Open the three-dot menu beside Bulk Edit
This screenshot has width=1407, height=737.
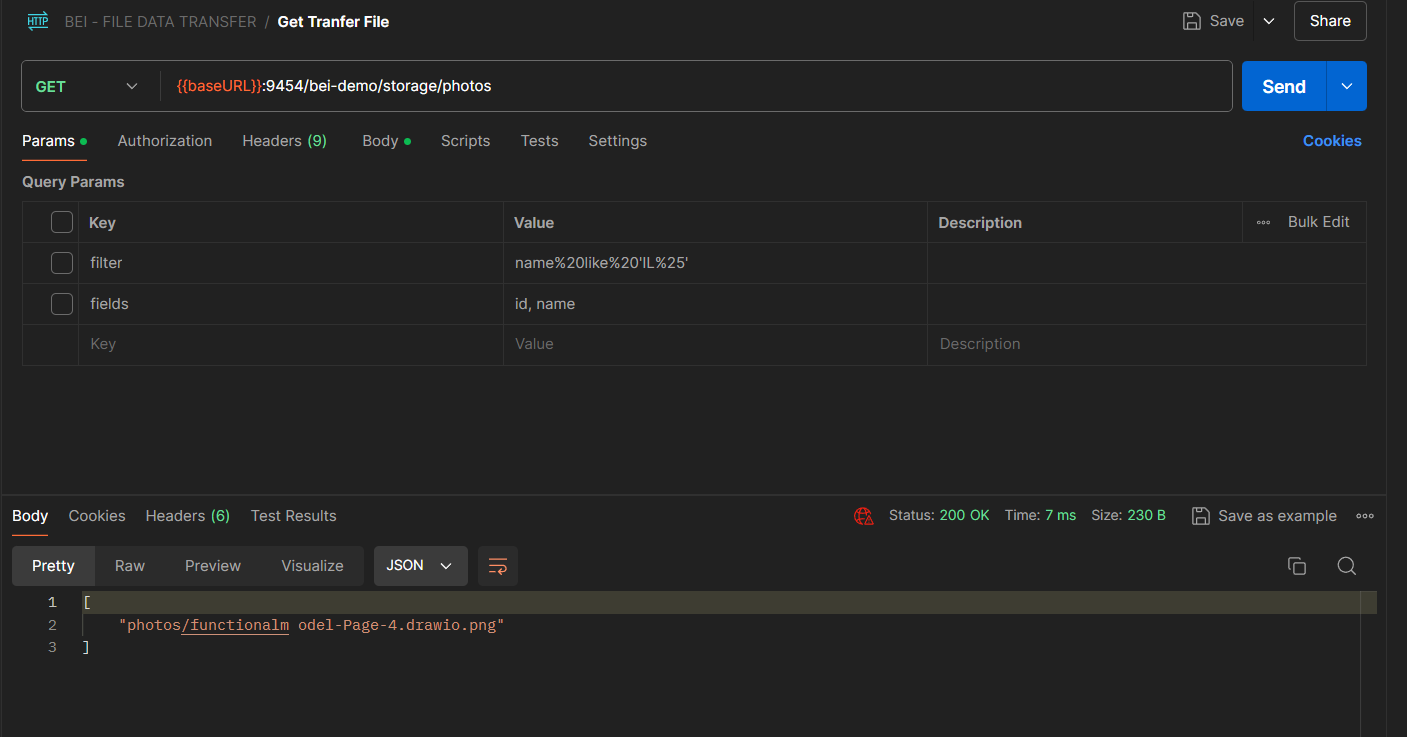1262,222
